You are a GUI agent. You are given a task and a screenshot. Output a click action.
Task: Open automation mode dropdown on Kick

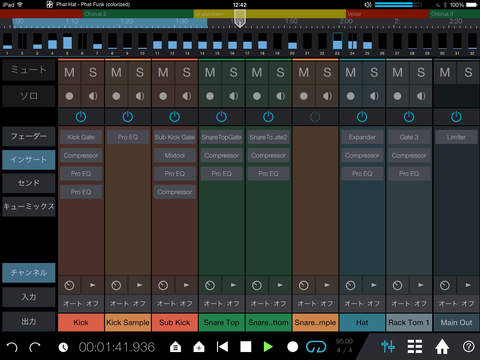click(x=81, y=304)
